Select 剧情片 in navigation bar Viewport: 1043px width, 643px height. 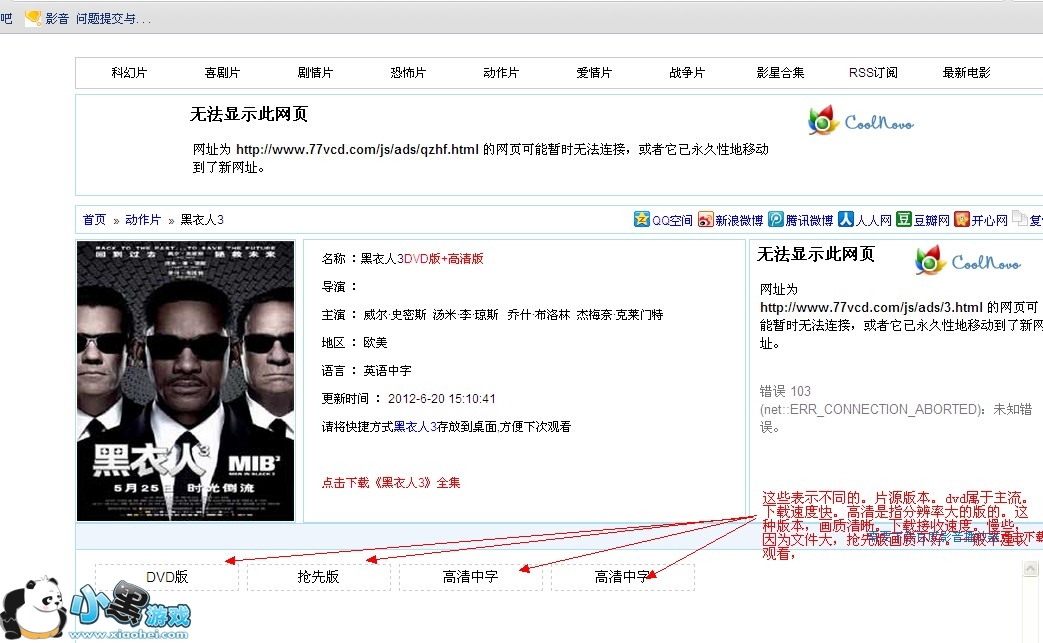point(315,72)
